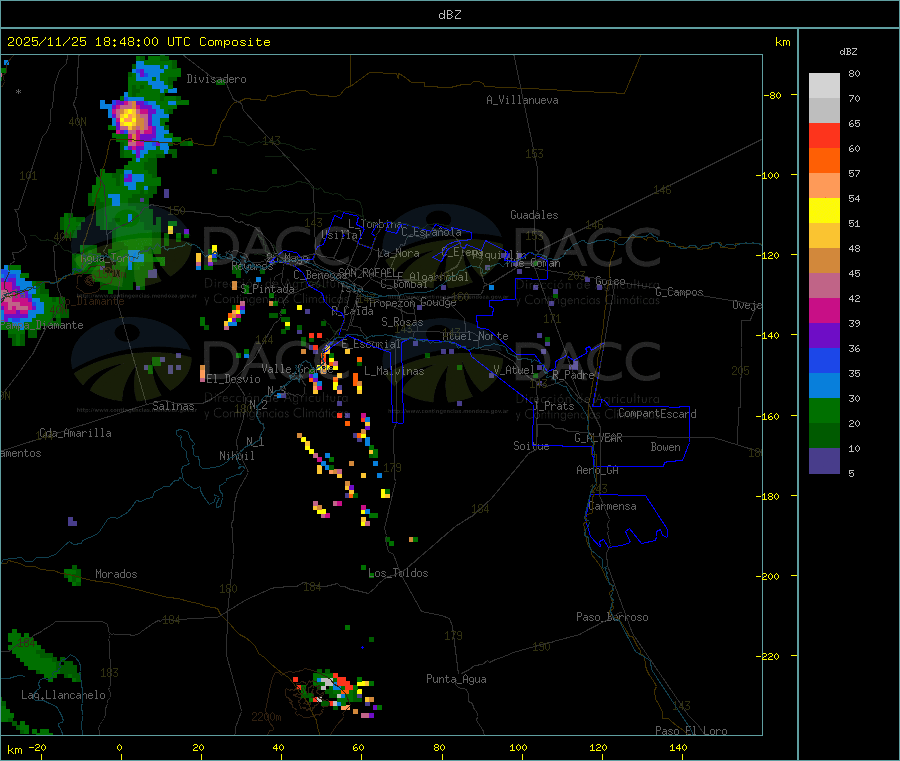The image size is (900, 761).
Task: Click the green 30 dBZ legend swatch
Action: coord(824,410)
